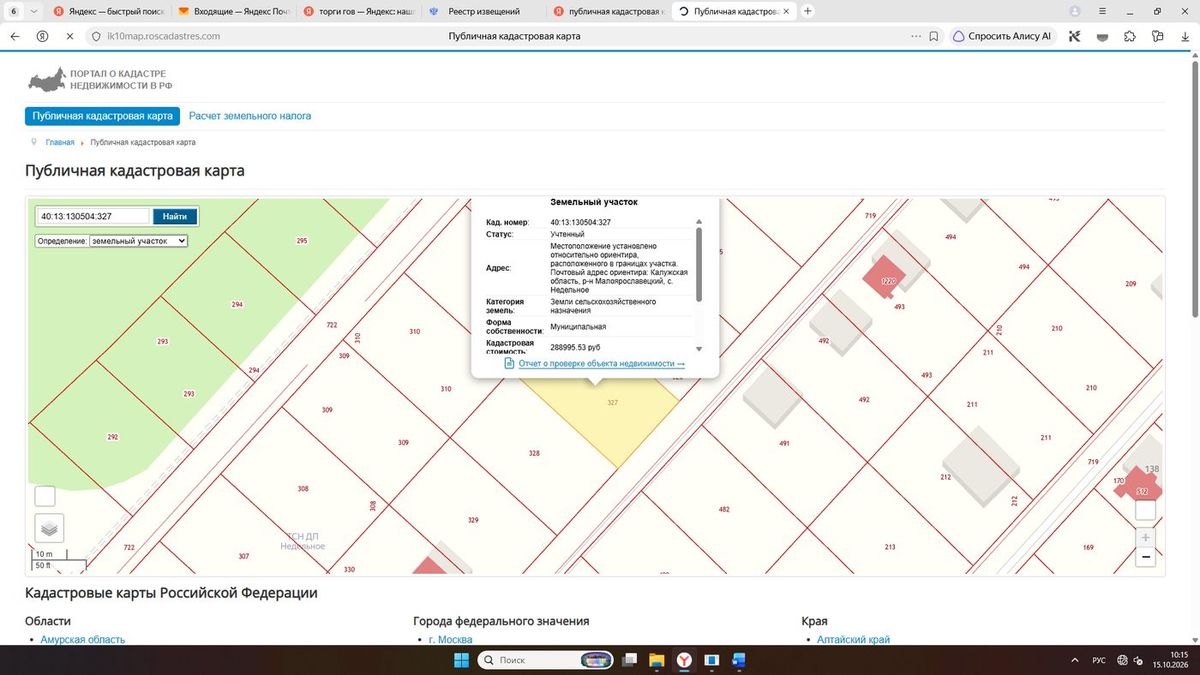Click the popup info scrollbar
This screenshot has height=675, width=1200.
pos(698,264)
